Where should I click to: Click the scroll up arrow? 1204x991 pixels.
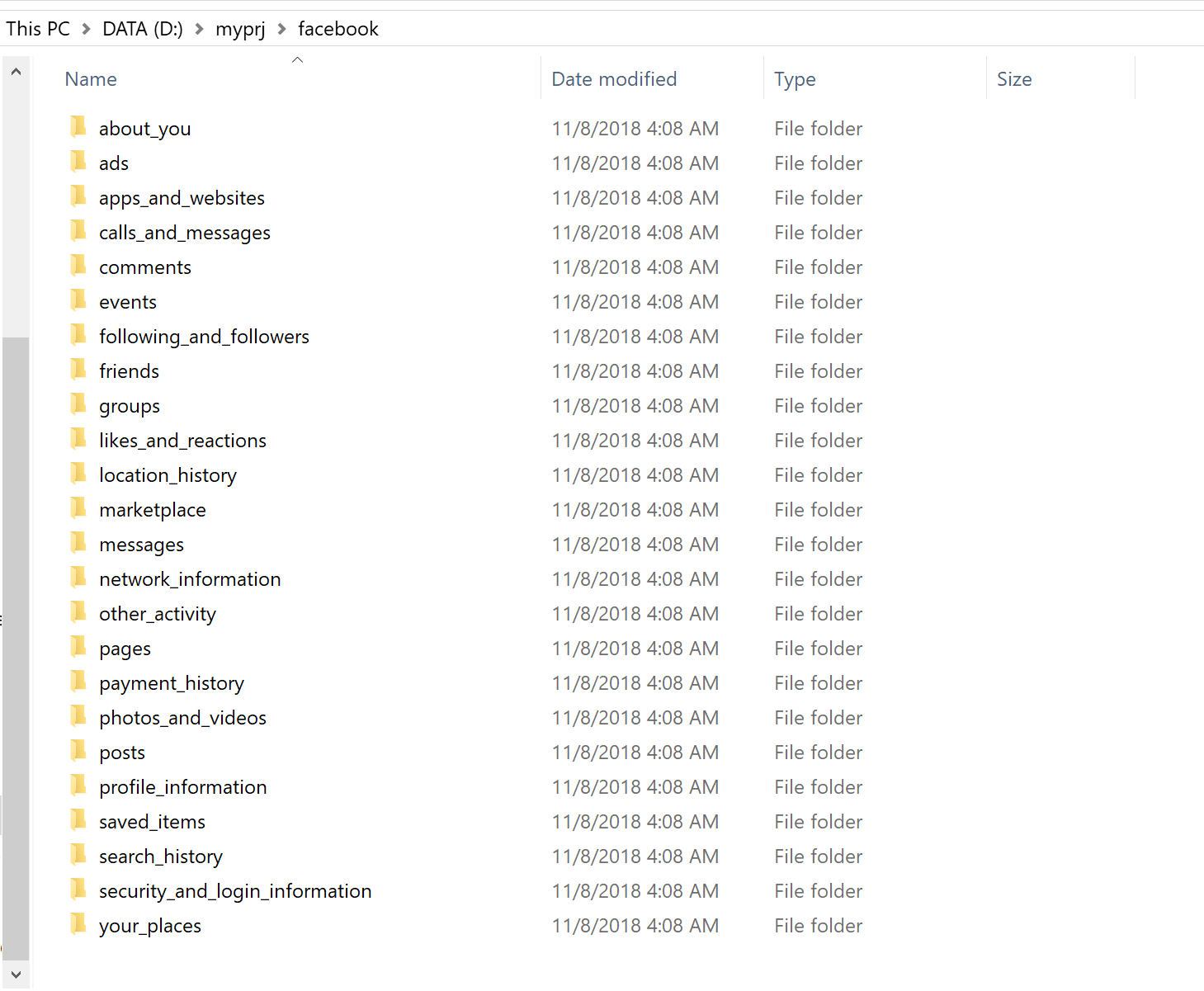click(16, 72)
